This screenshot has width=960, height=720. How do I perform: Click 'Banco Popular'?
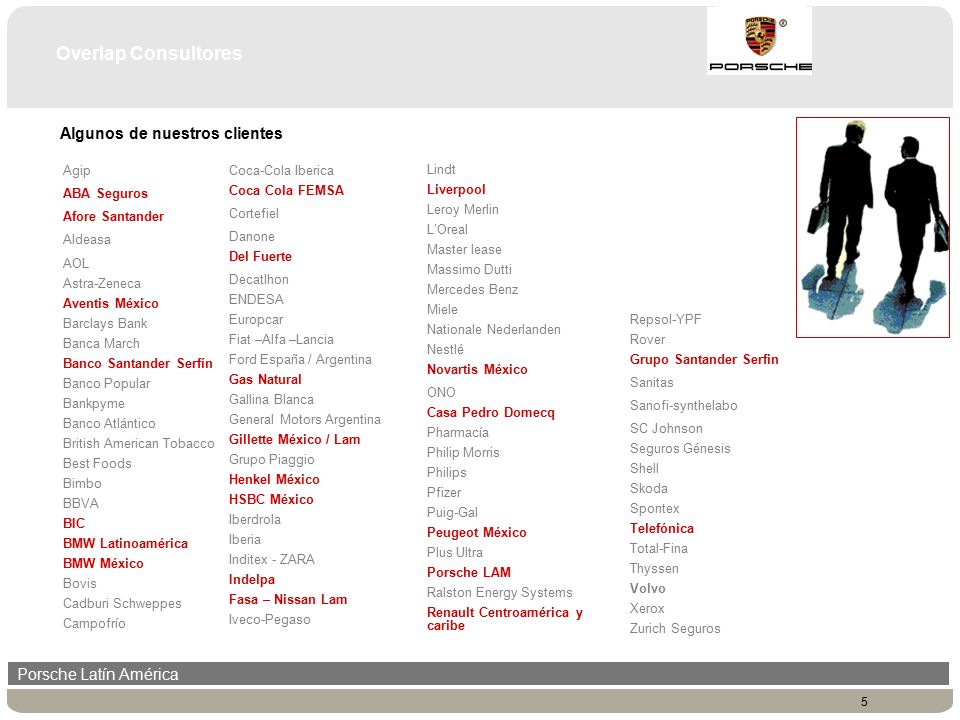[x=107, y=384]
